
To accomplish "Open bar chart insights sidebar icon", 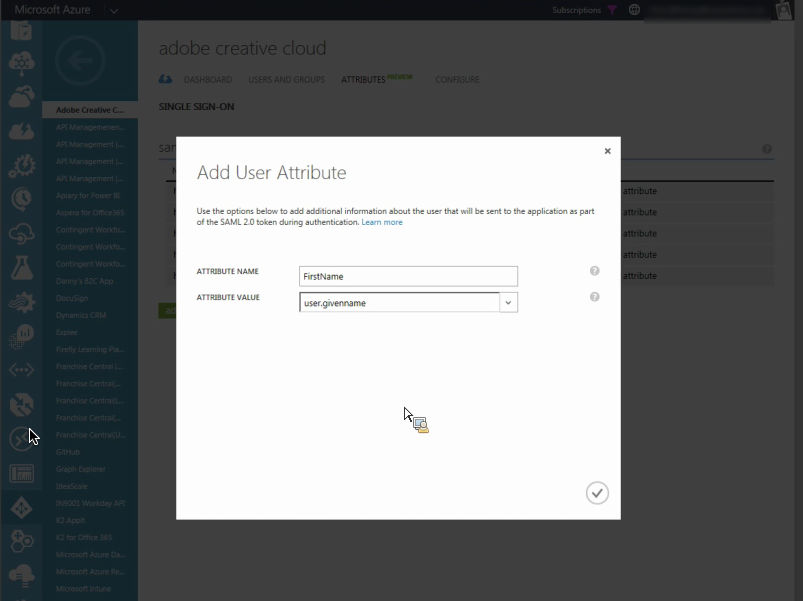I will click(22, 336).
